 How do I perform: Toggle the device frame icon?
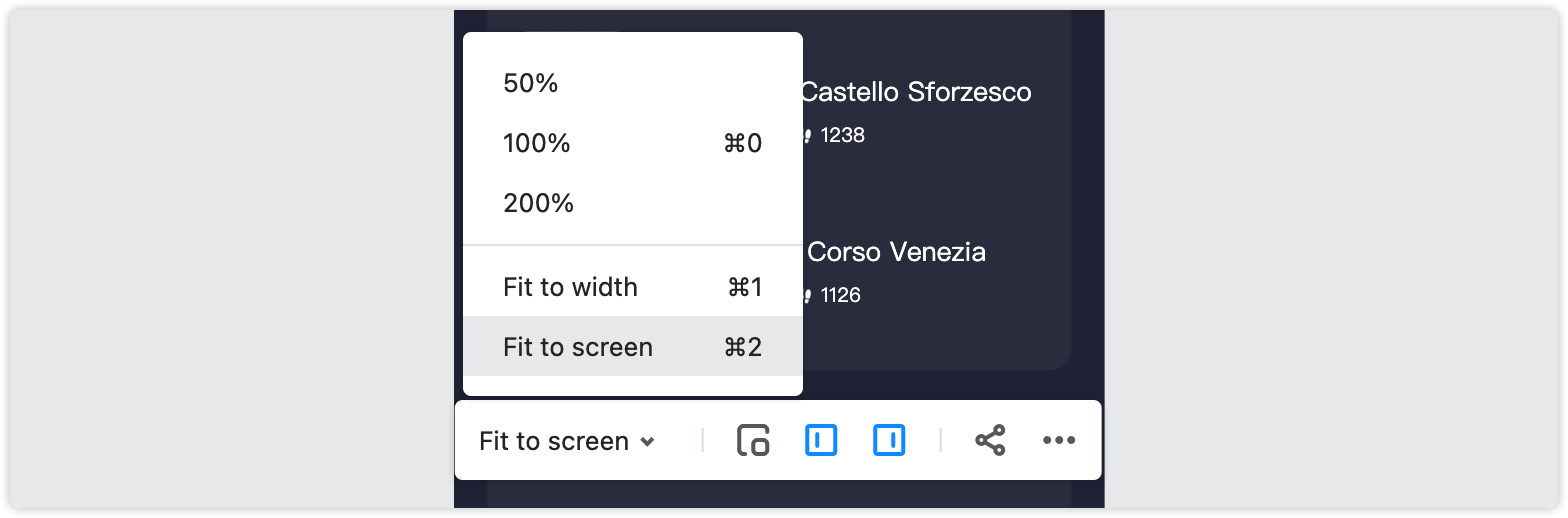753,440
